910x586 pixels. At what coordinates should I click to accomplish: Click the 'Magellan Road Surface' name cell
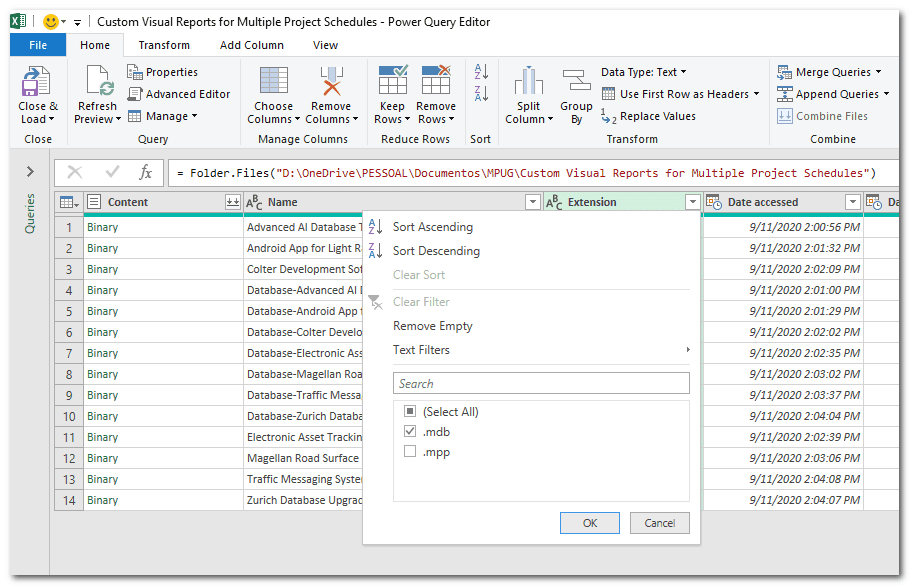point(304,458)
